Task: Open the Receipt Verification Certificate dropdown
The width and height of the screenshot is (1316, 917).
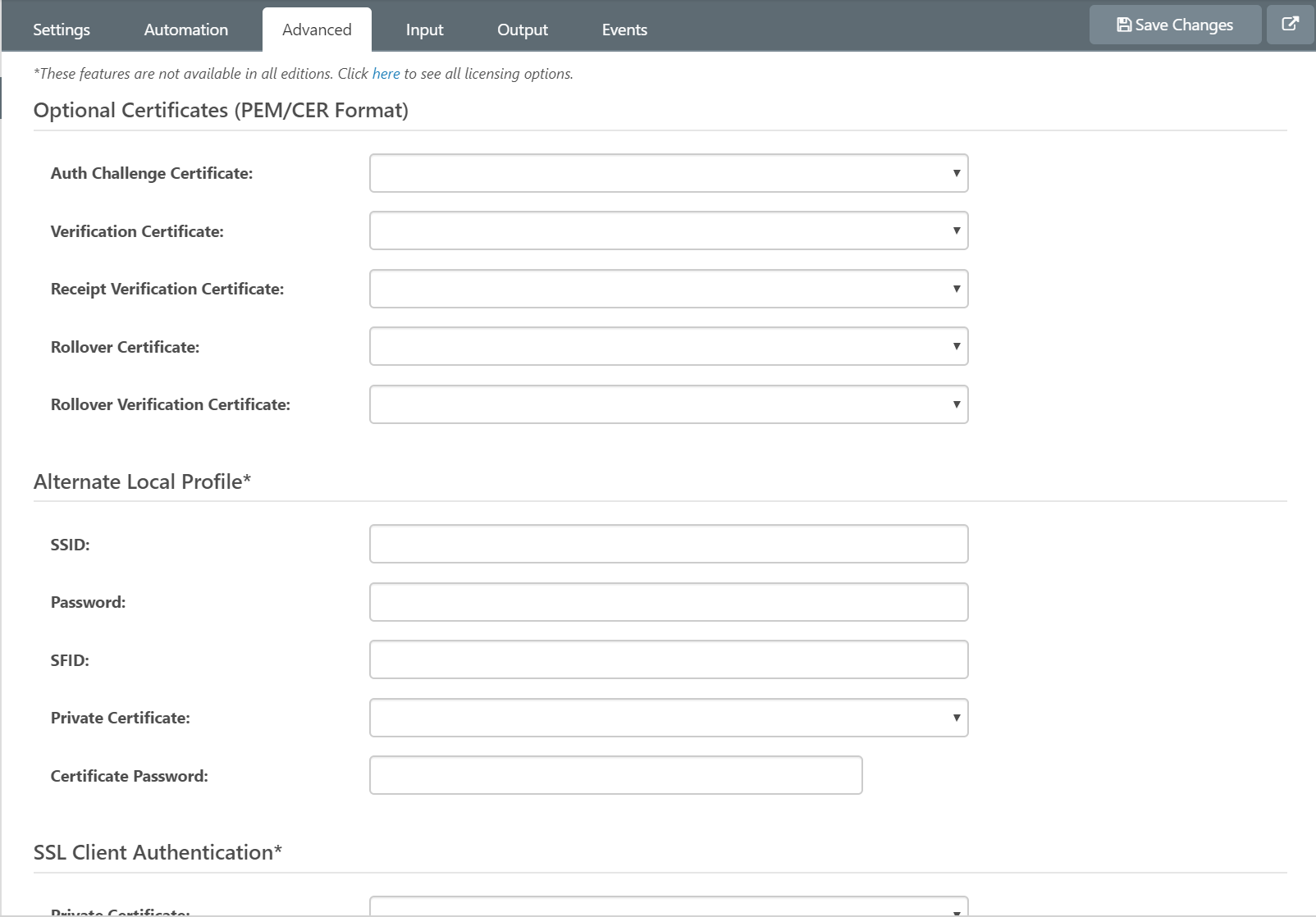Action: pyautogui.click(x=669, y=289)
